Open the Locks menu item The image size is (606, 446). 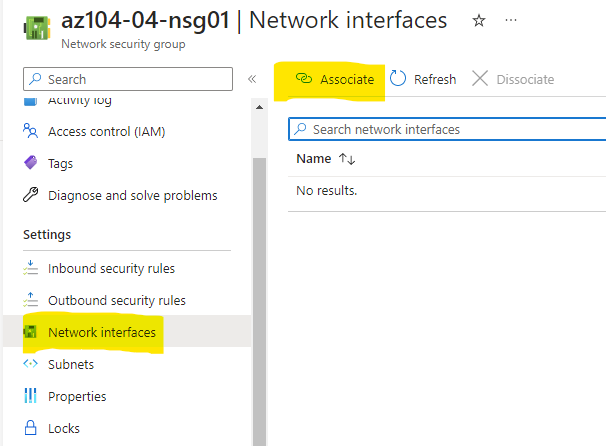[64, 429]
